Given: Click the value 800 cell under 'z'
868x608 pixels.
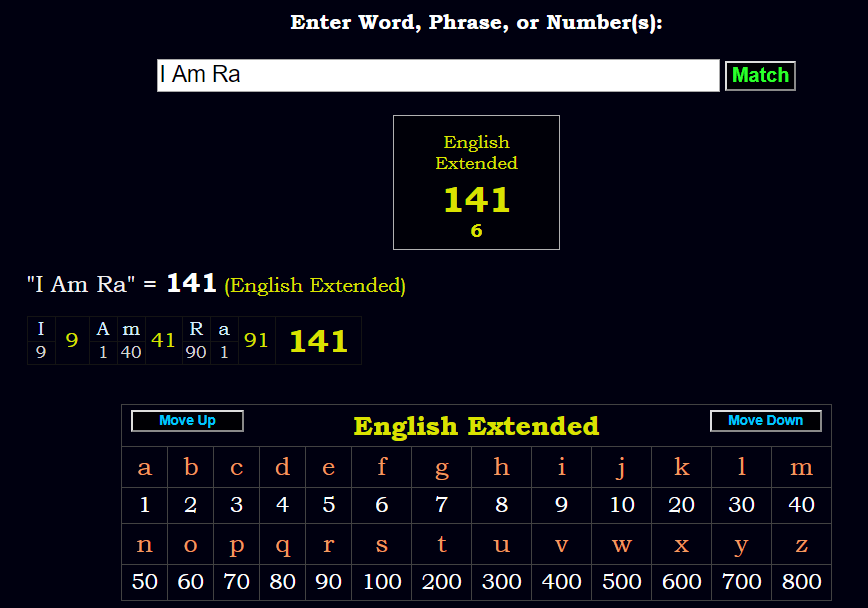Looking at the screenshot, I should pyautogui.click(x=801, y=582).
